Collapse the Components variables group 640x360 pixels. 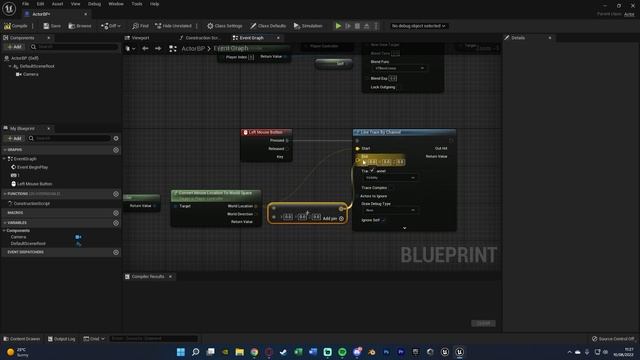point(4,231)
